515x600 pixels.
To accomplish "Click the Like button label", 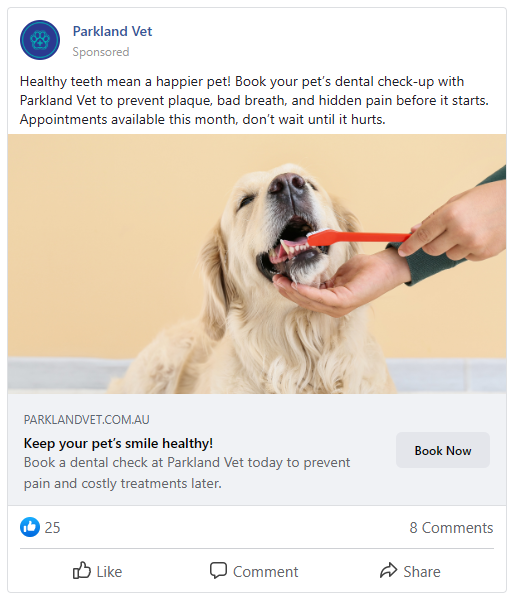I will 109,572.
